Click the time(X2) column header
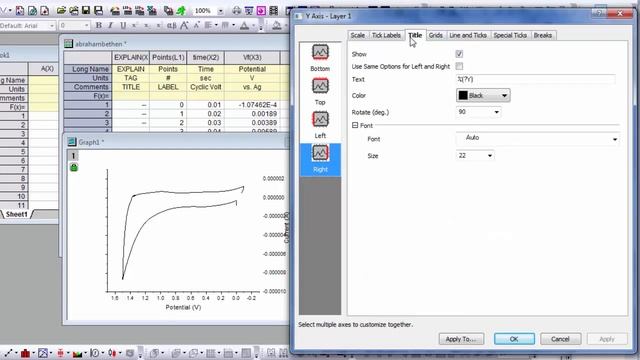 coord(206,58)
